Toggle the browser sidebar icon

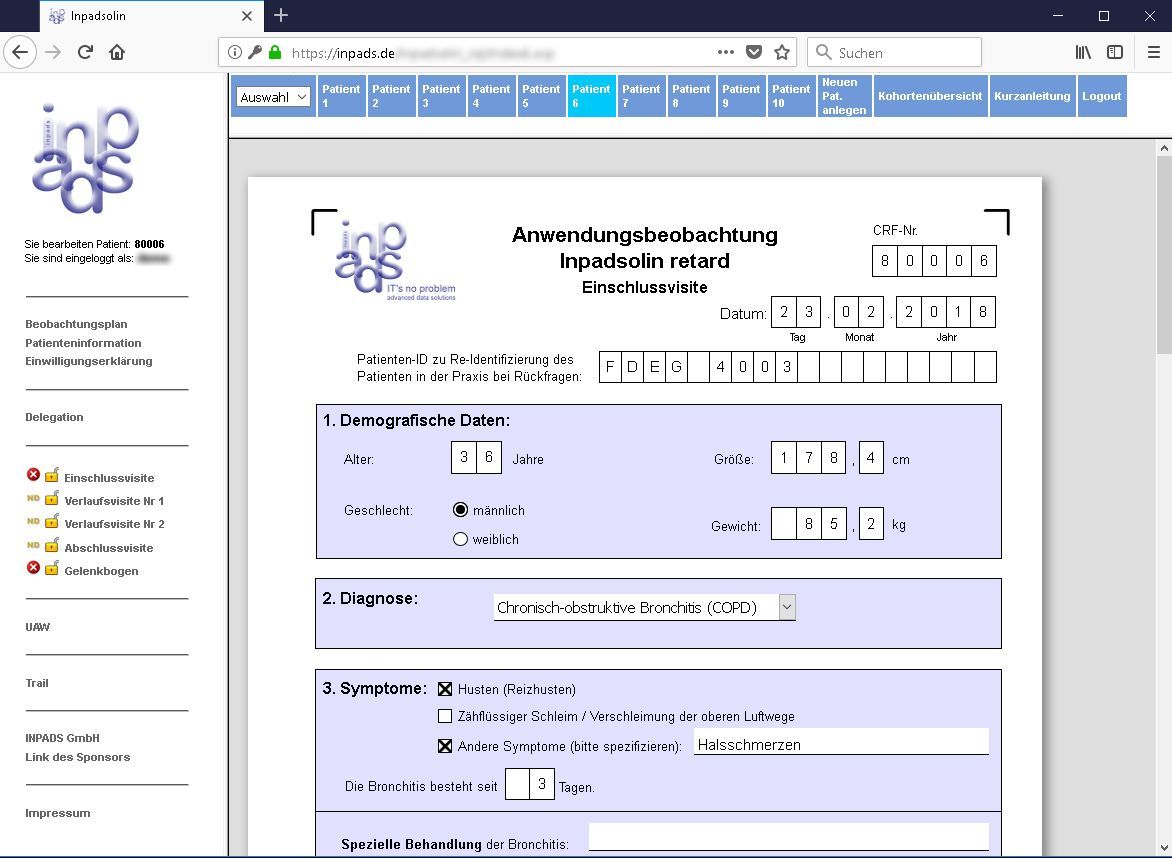1114,52
